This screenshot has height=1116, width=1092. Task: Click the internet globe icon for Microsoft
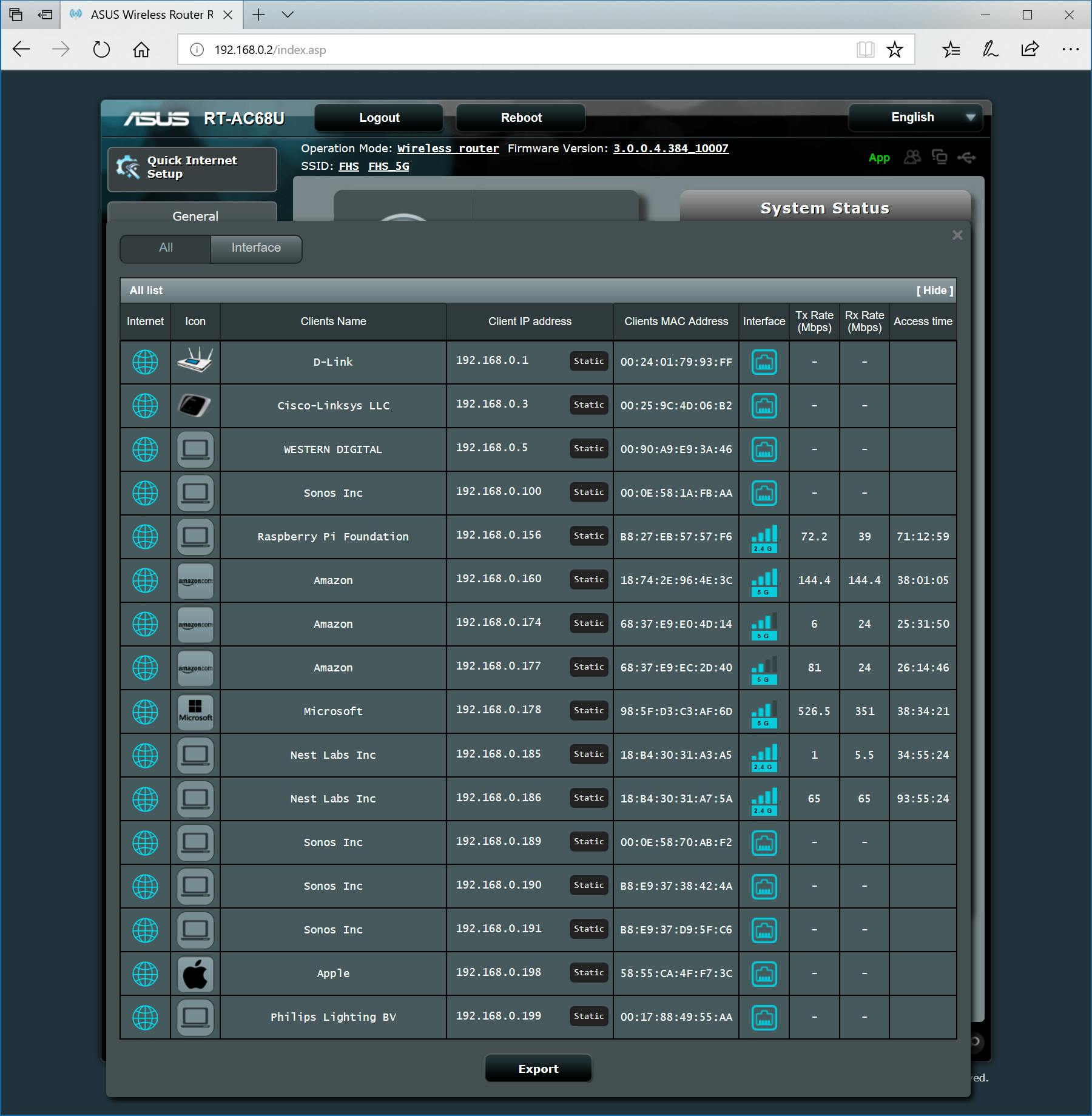(145, 711)
